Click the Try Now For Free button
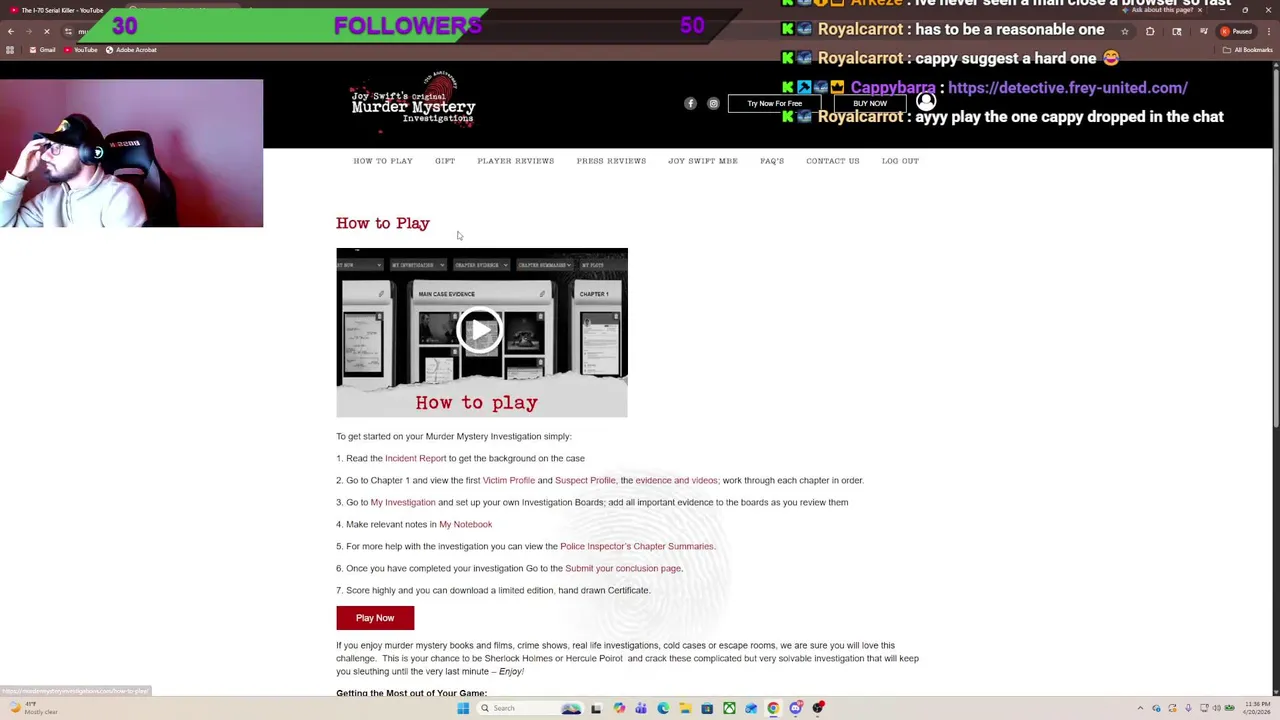1280x720 pixels. point(775,103)
